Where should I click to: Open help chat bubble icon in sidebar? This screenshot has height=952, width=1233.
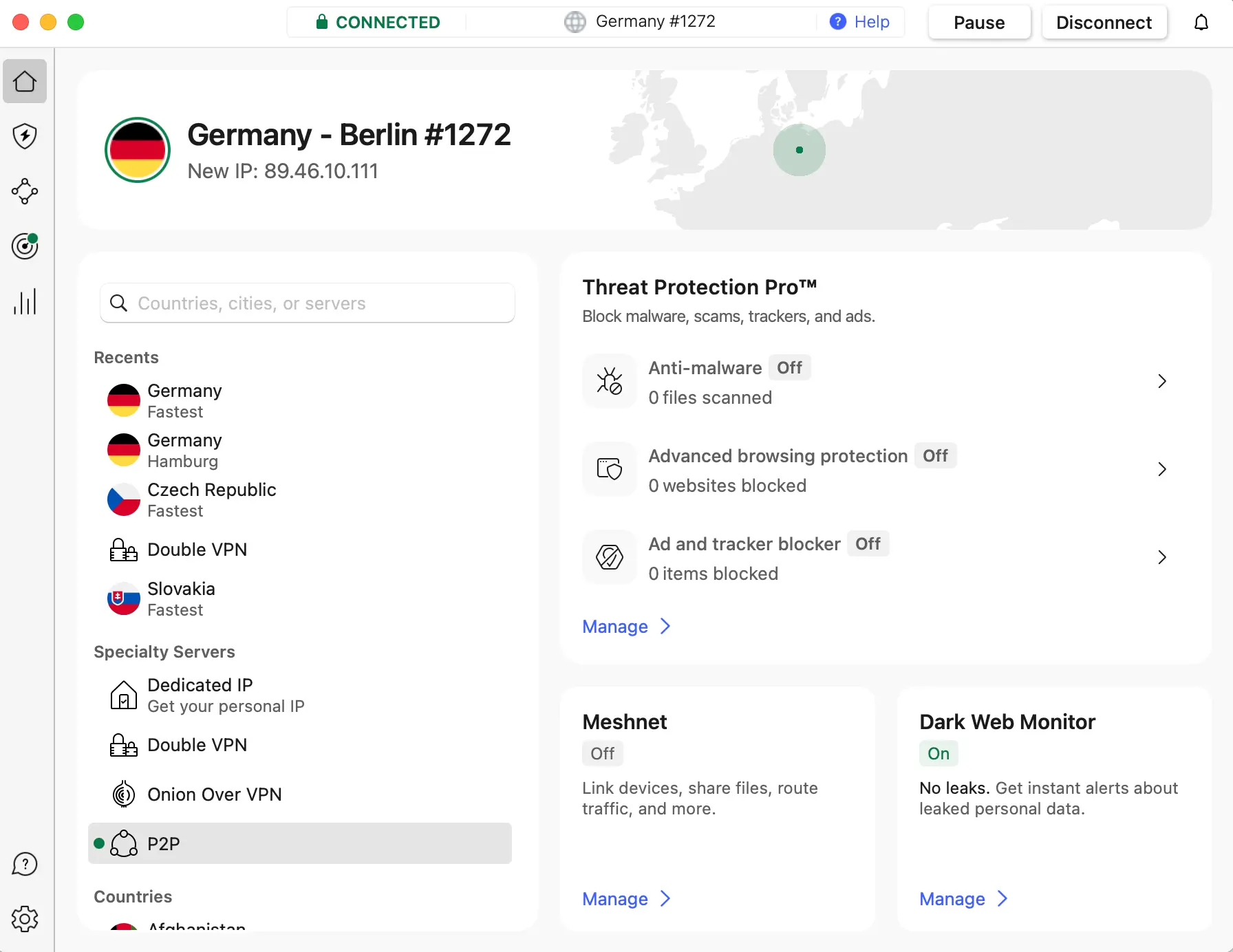pyautogui.click(x=25, y=864)
